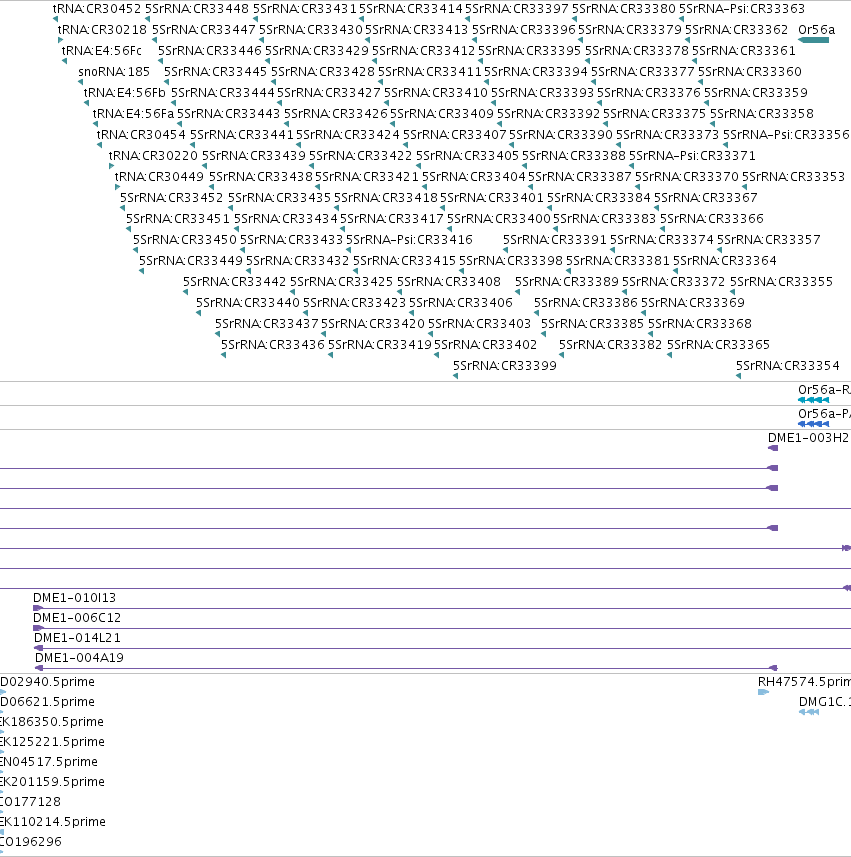Click the RH47574.5prime light-blue glyph

(x=764, y=692)
